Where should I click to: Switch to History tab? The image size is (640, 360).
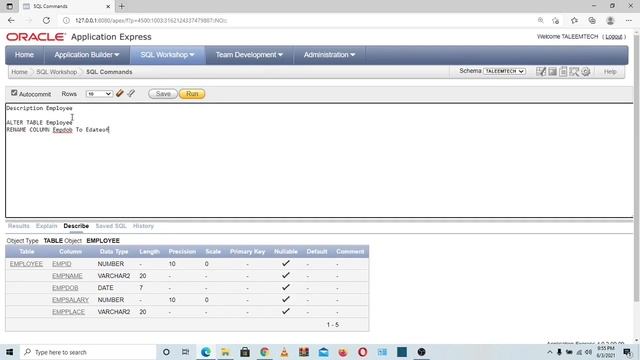point(143,226)
